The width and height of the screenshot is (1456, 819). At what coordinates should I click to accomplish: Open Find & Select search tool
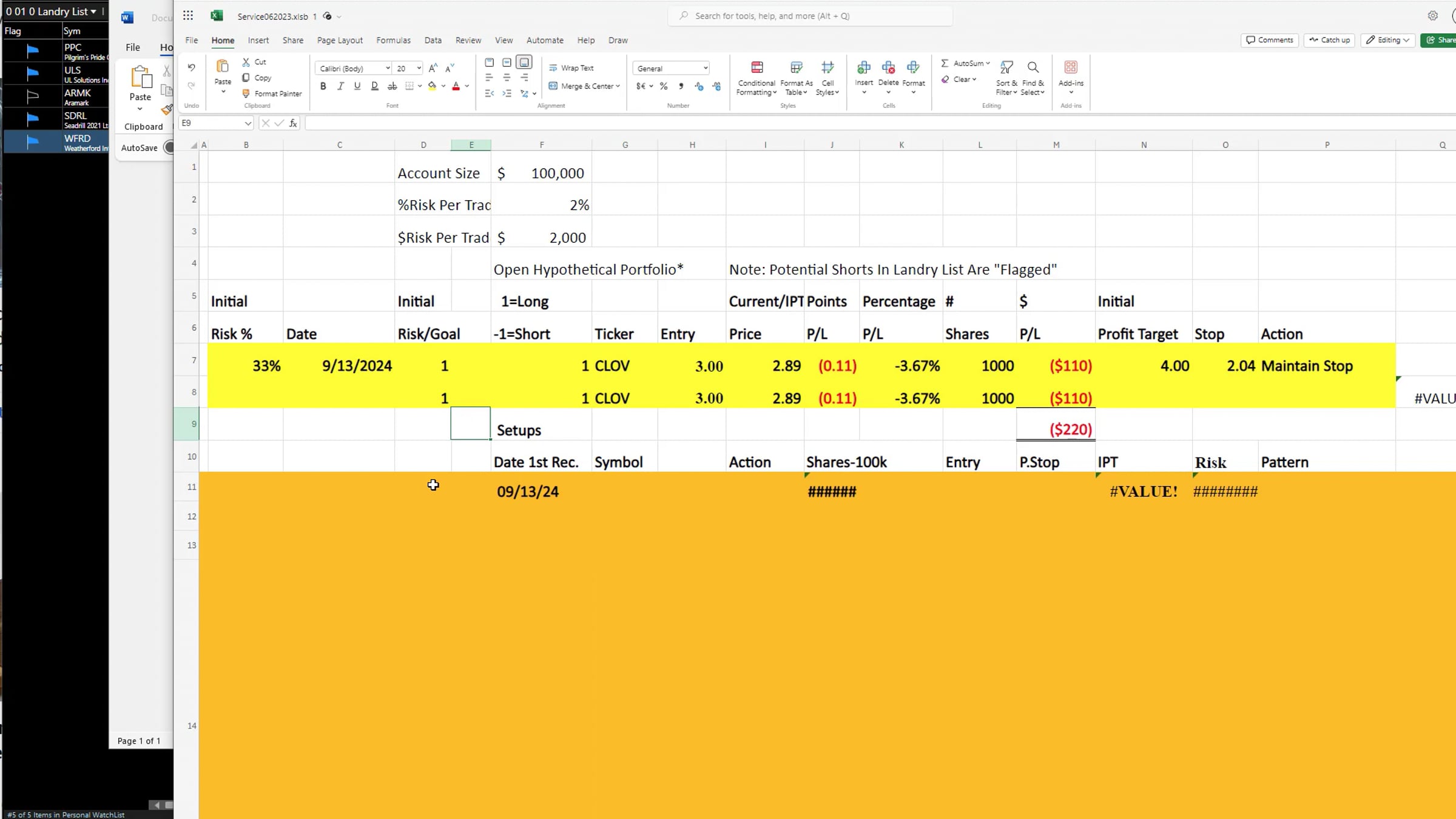(1033, 79)
